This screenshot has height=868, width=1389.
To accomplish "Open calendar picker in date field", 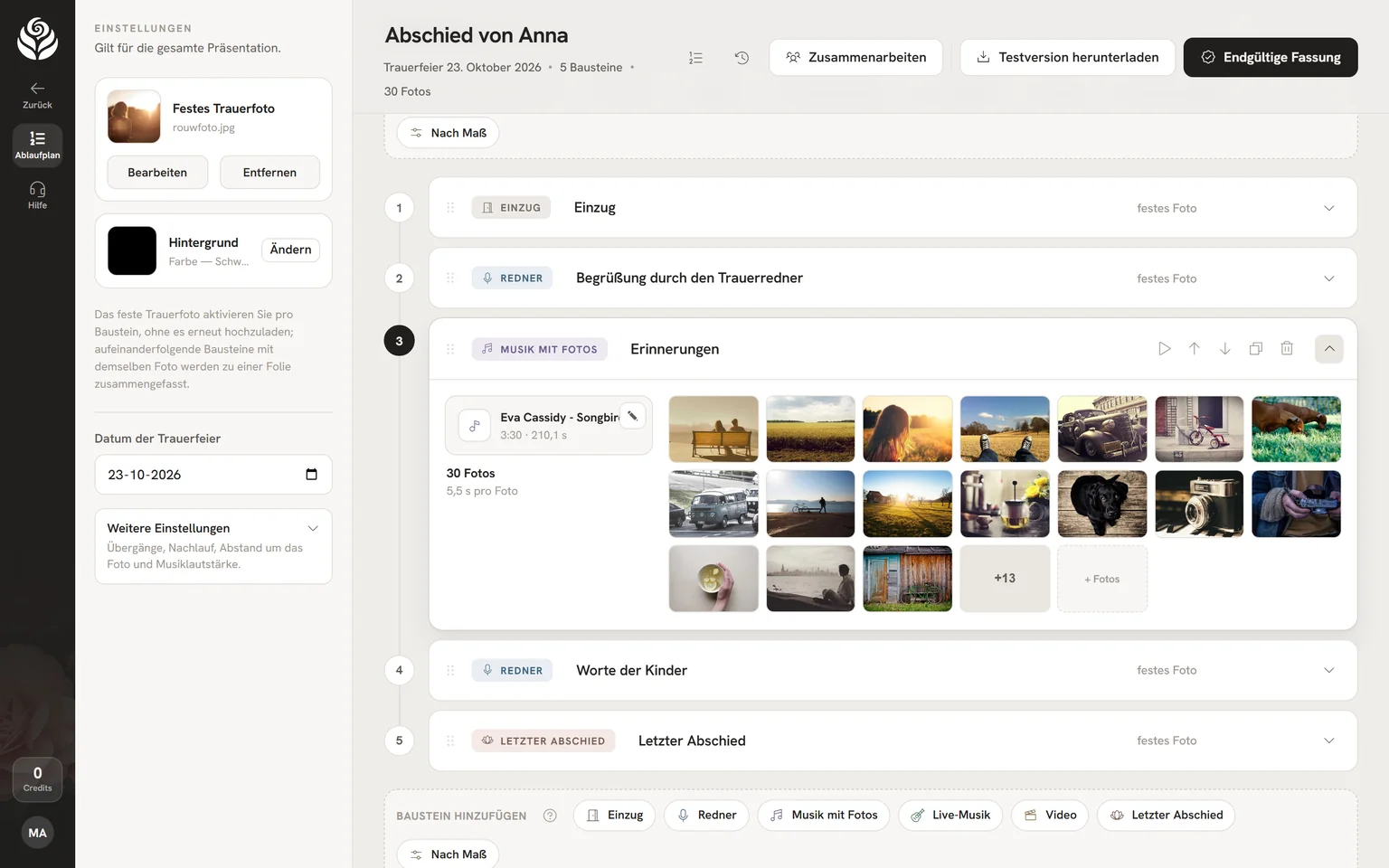I will (311, 475).
